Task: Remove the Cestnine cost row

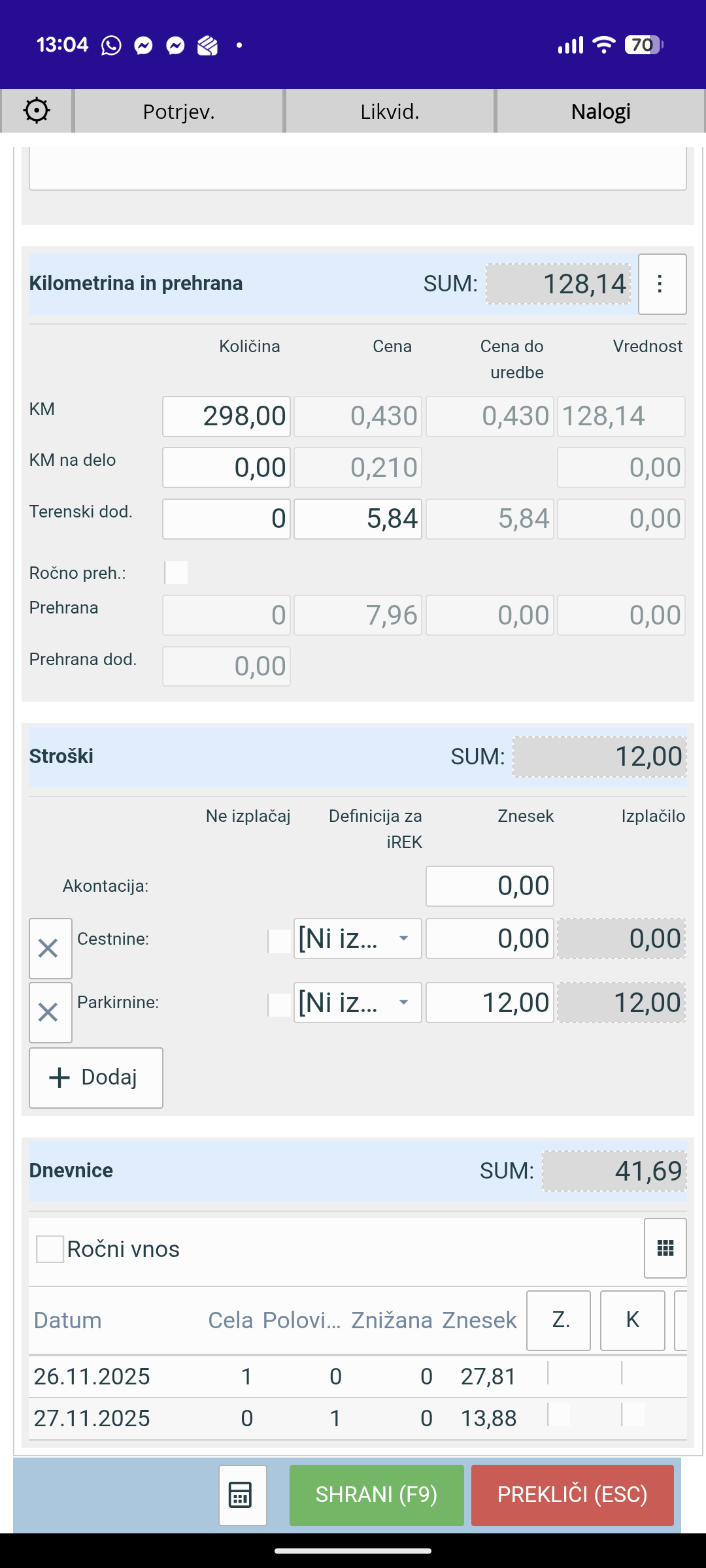Action: click(50, 948)
